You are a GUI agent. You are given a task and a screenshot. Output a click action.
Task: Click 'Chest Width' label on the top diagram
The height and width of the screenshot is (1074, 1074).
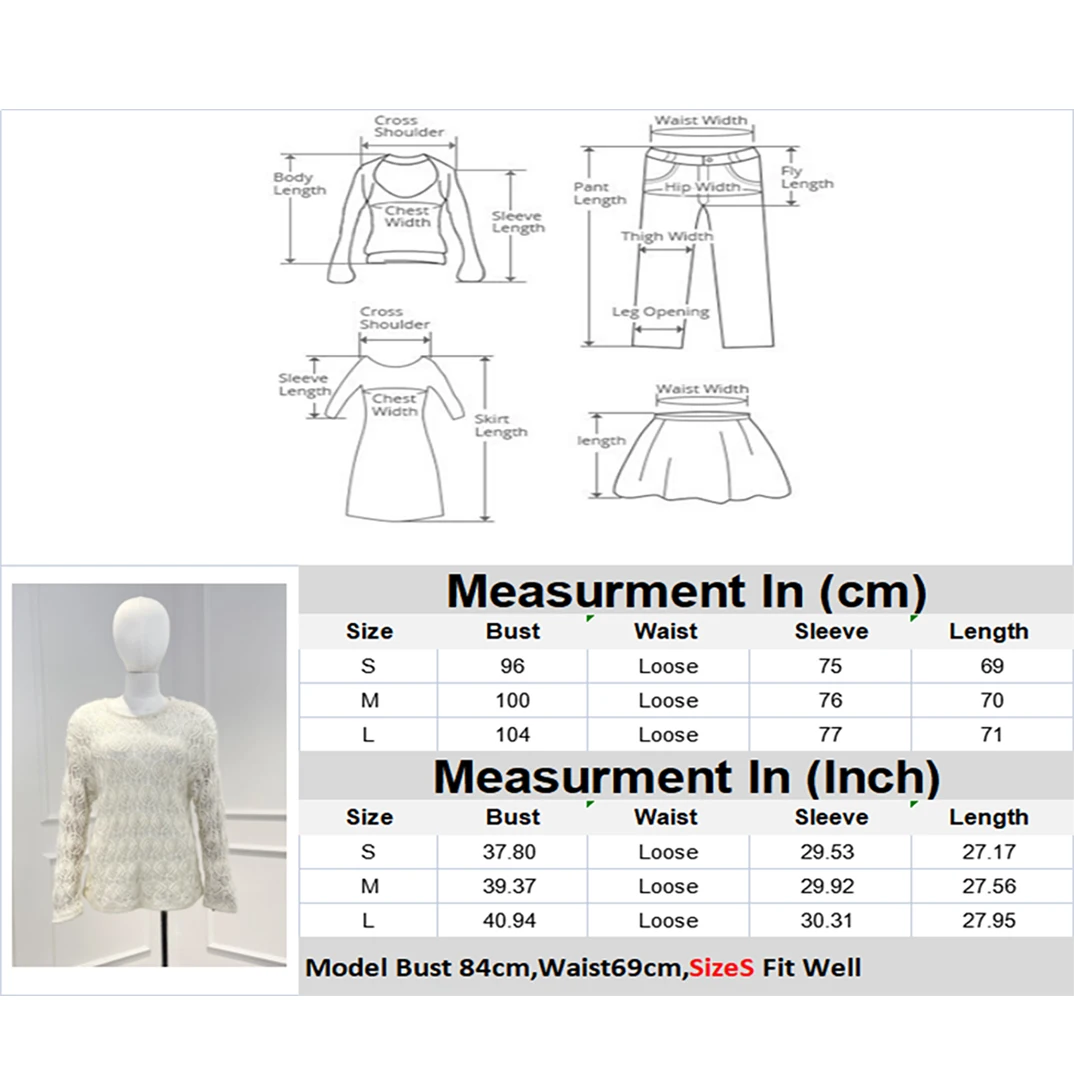pyautogui.click(x=407, y=216)
